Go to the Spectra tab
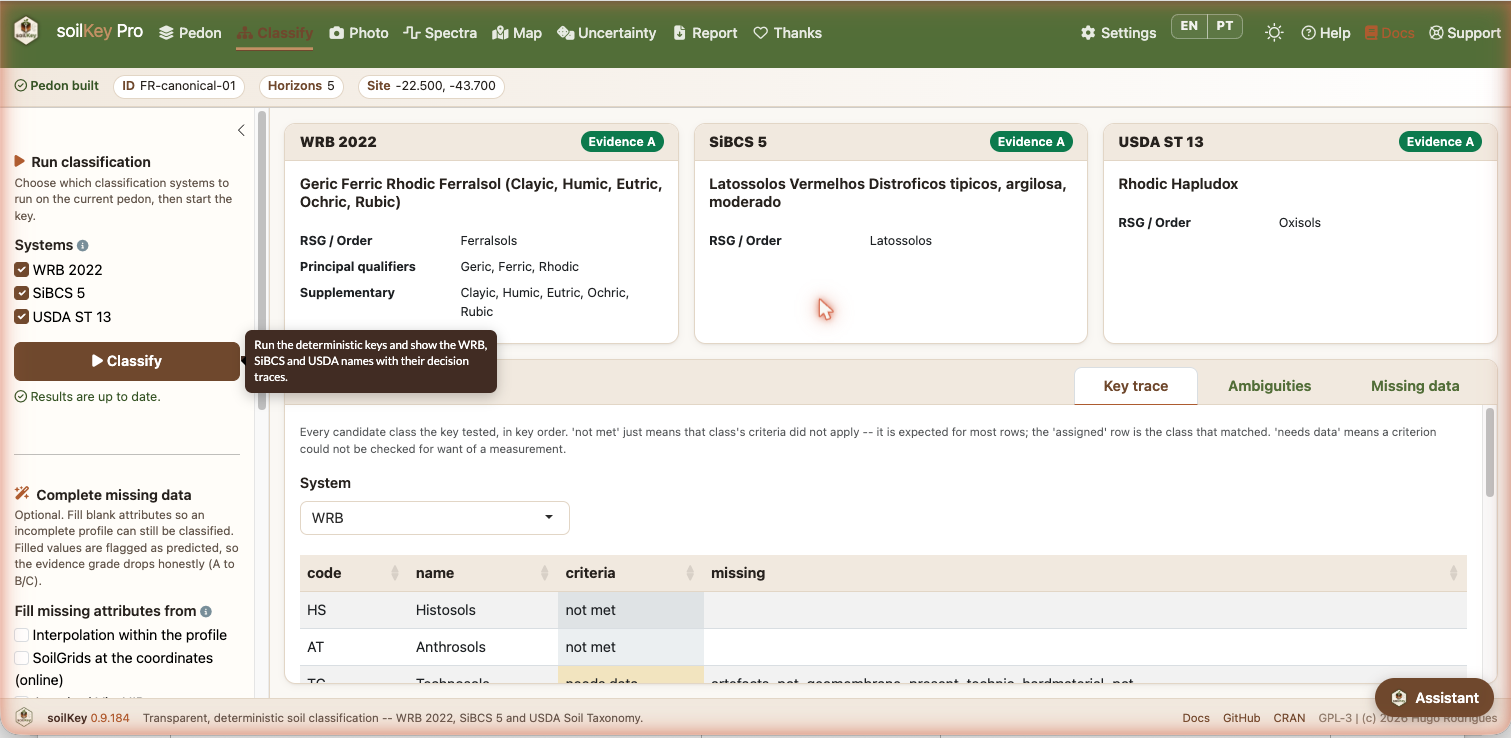The height and width of the screenshot is (738, 1511). [440, 33]
